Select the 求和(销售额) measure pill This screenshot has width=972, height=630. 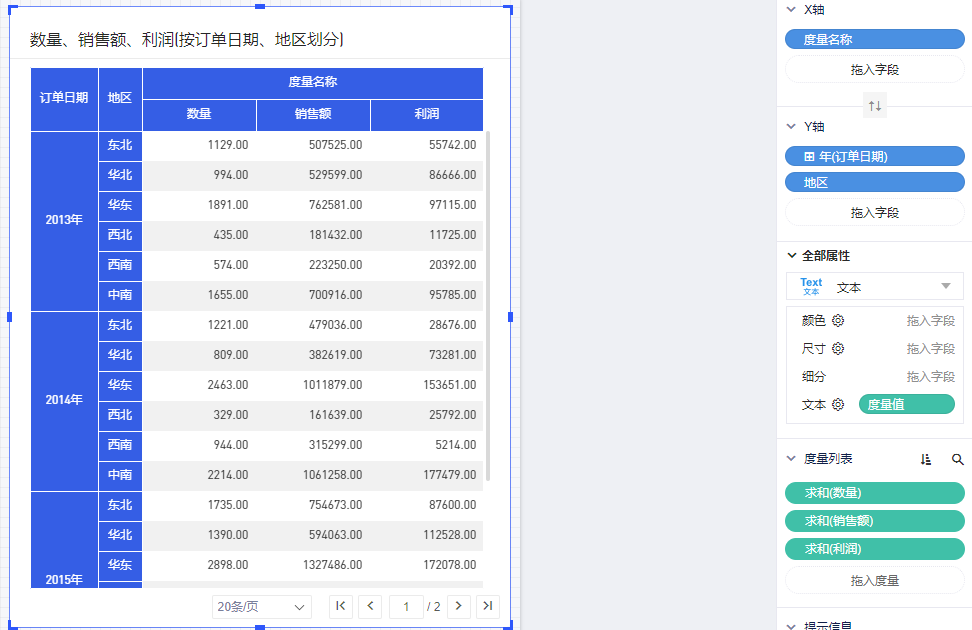[x=874, y=521]
